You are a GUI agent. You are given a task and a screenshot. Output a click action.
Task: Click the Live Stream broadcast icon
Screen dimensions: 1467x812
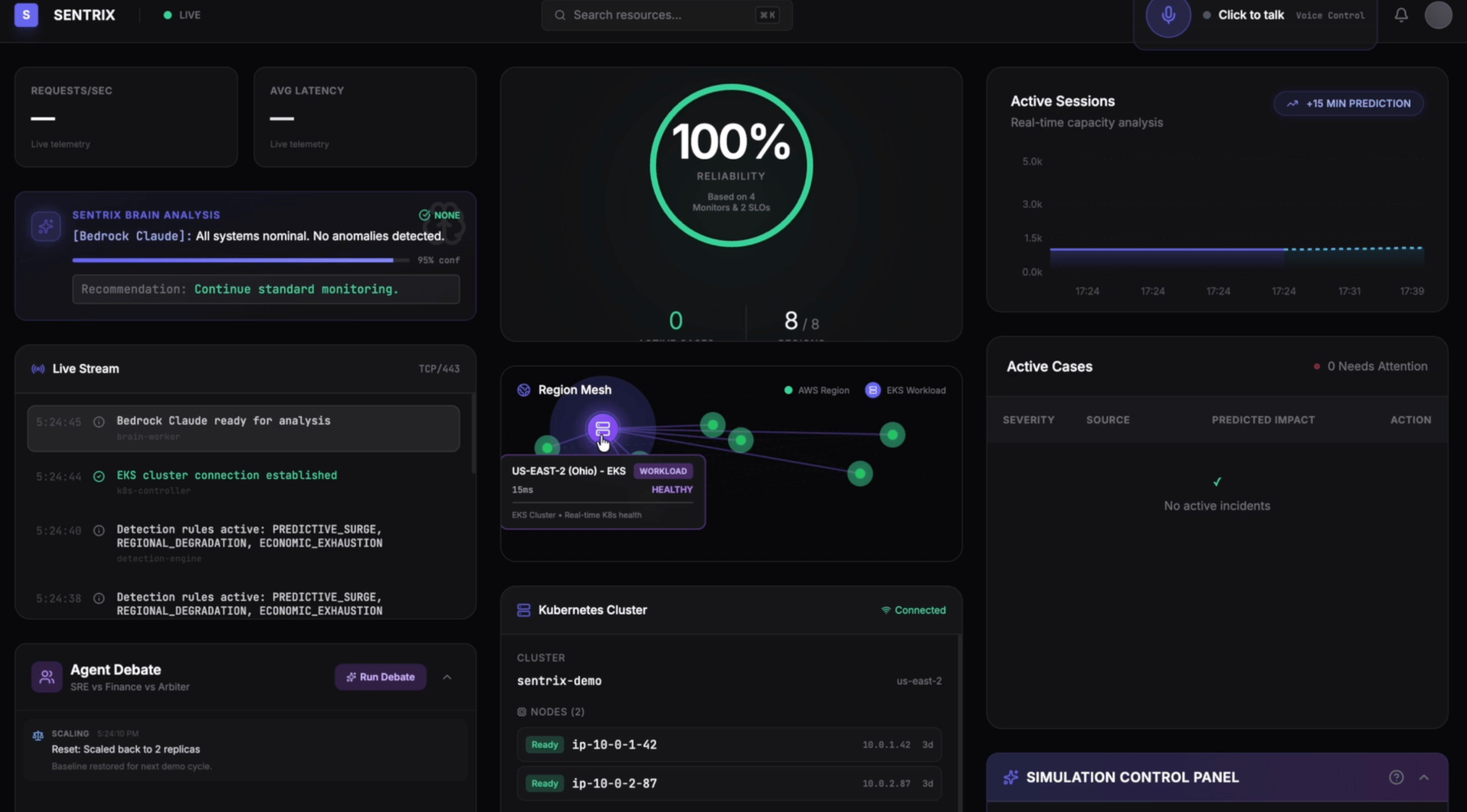coord(38,369)
